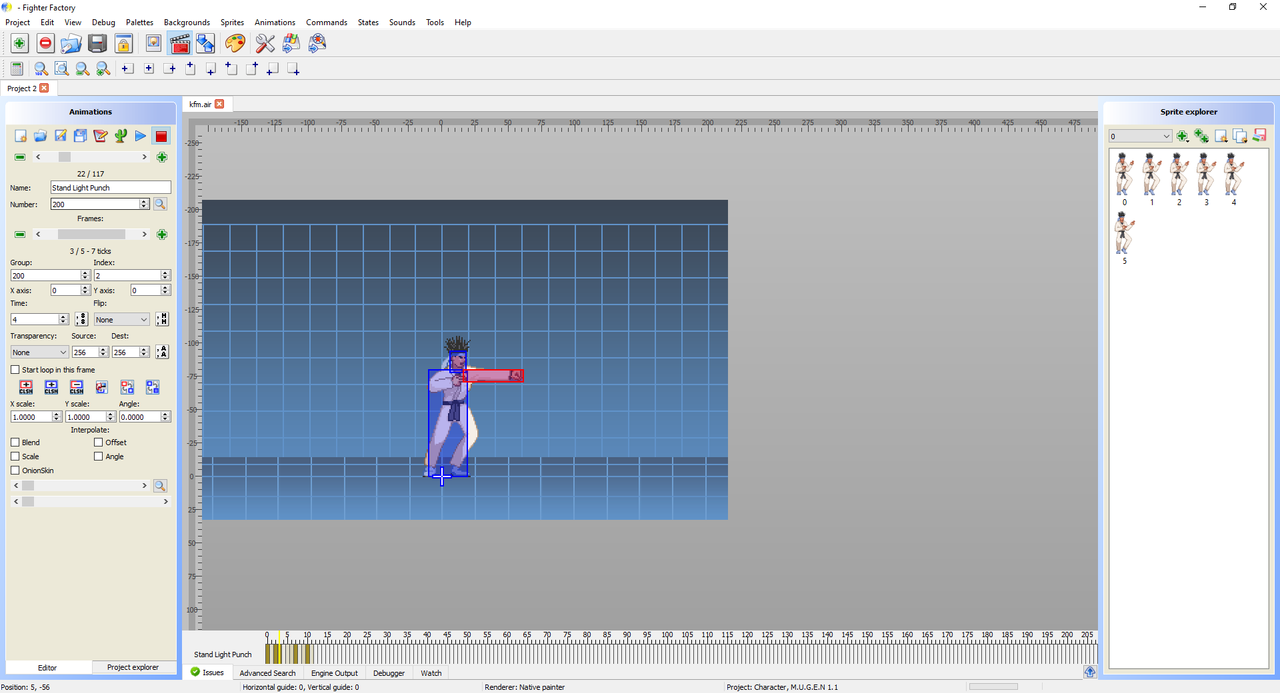Image resolution: width=1280 pixels, height=693 pixels.
Task: Open the Transparency dropdown
Action: point(40,352)
